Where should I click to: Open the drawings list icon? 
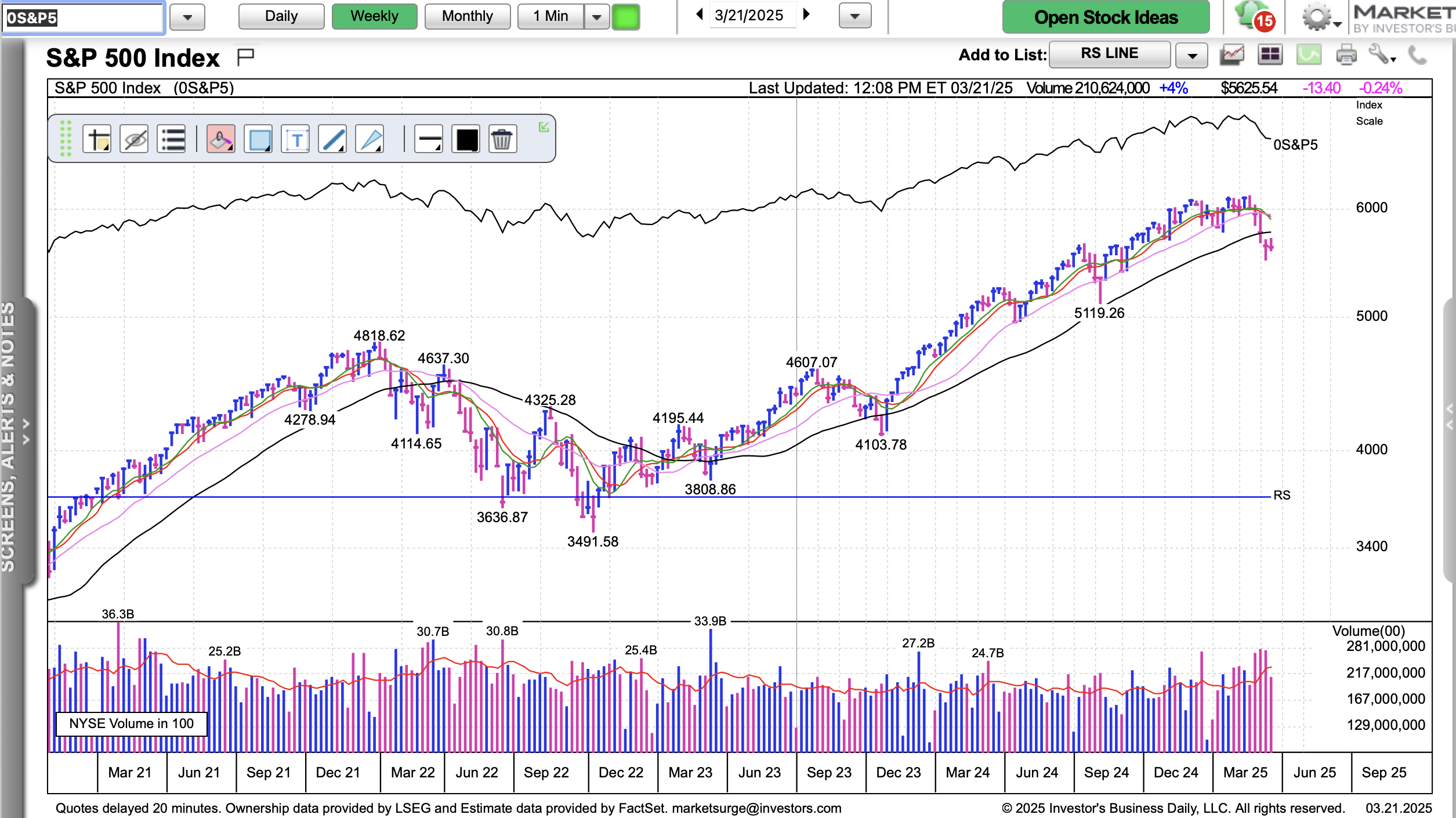coord(172,139)
